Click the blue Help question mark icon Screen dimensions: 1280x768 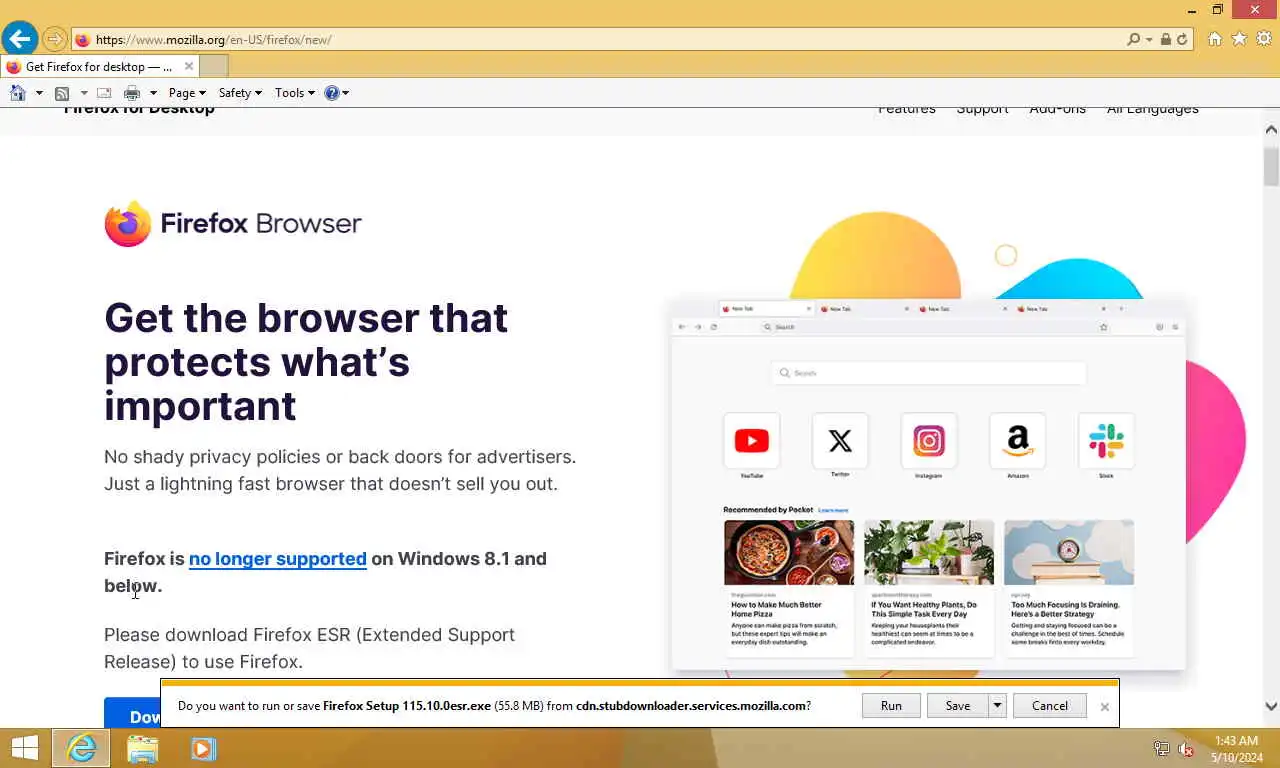click(332, 93)
